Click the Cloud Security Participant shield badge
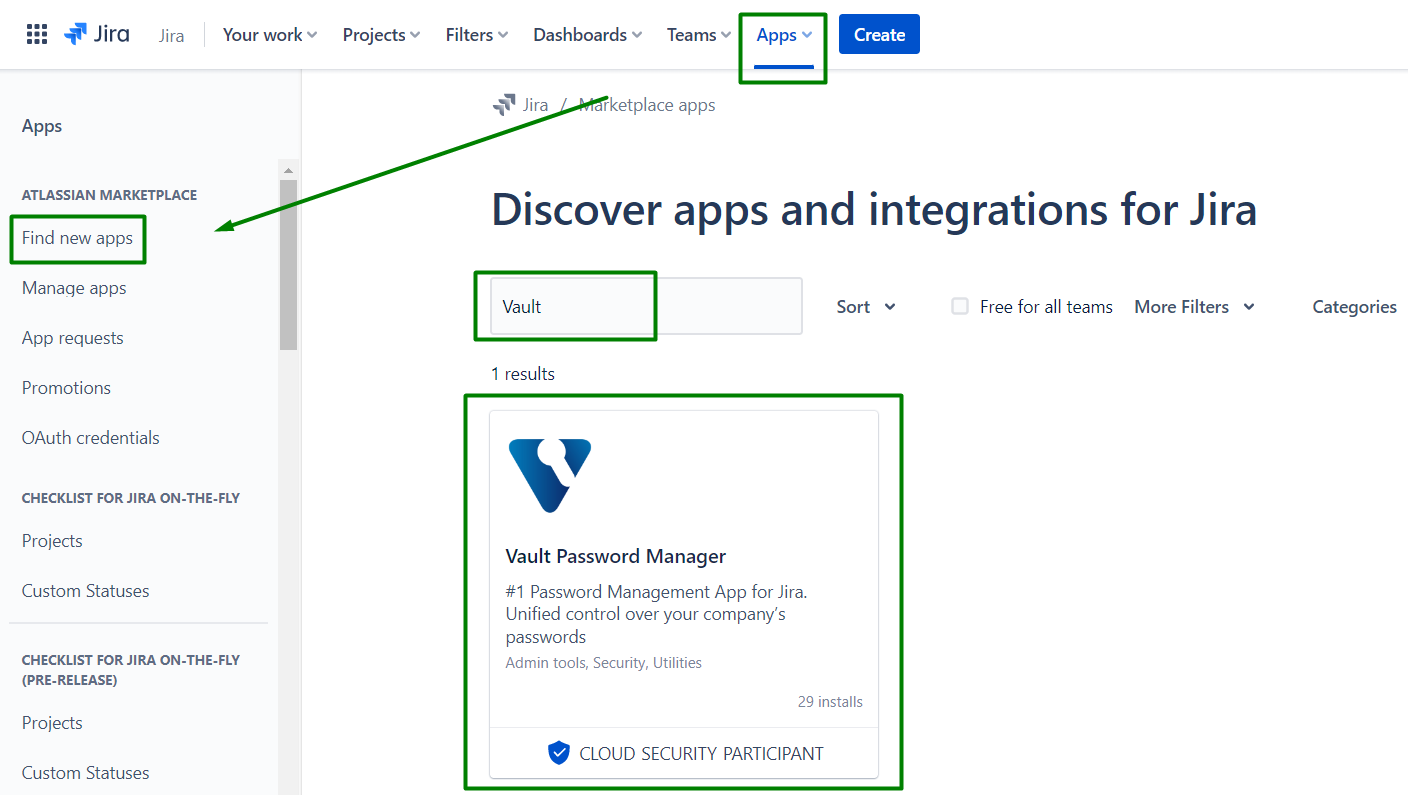Screen dimensions: 1408x795 click(x=559, y=753)
